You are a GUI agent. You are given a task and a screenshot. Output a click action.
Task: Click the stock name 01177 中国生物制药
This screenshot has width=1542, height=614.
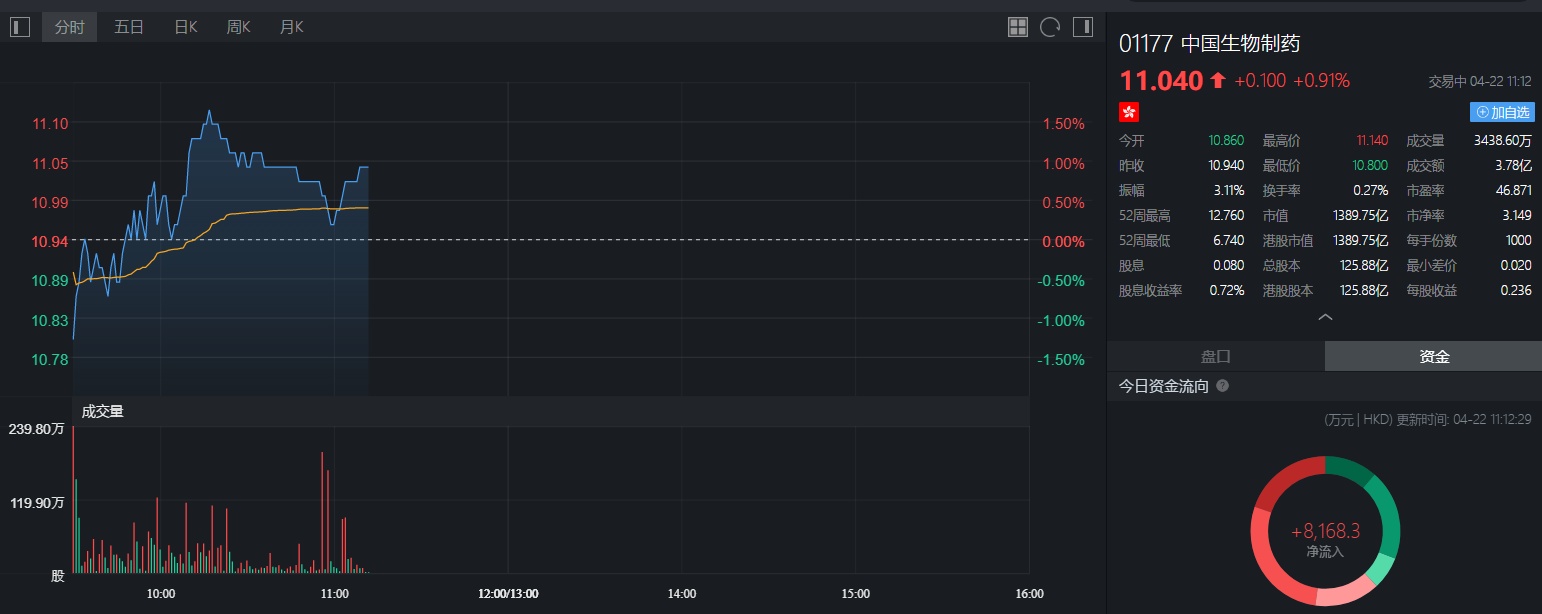[x=1210, y=44]
